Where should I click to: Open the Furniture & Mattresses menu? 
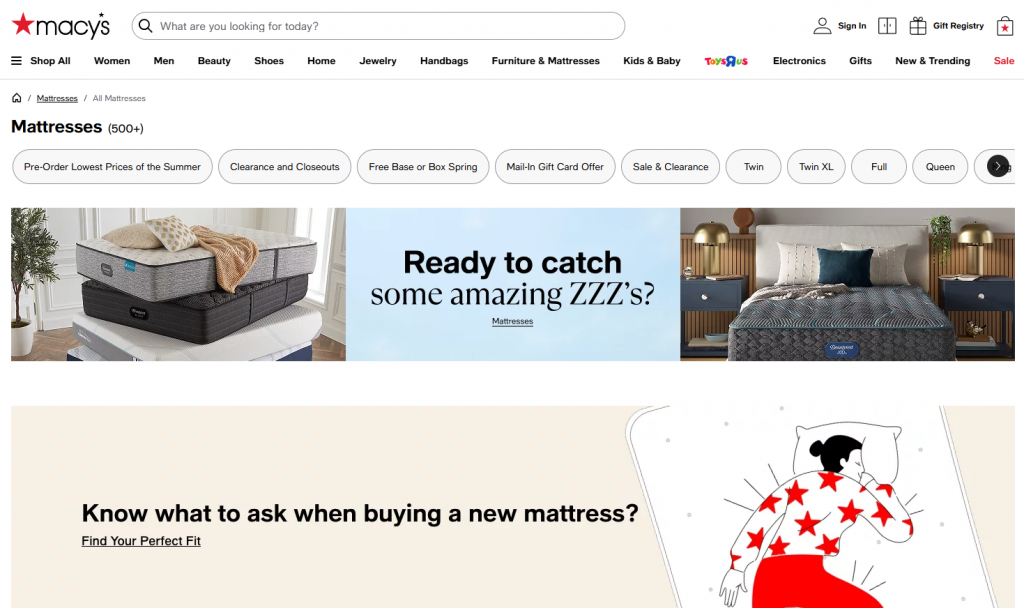click(545, 61)
